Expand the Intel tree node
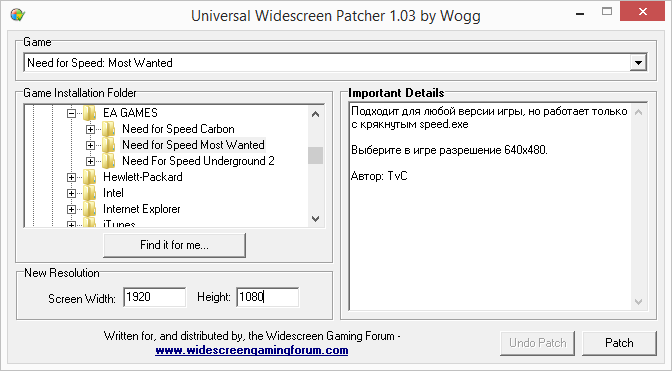This screenshot has width=672, height=371. point(72,194)
